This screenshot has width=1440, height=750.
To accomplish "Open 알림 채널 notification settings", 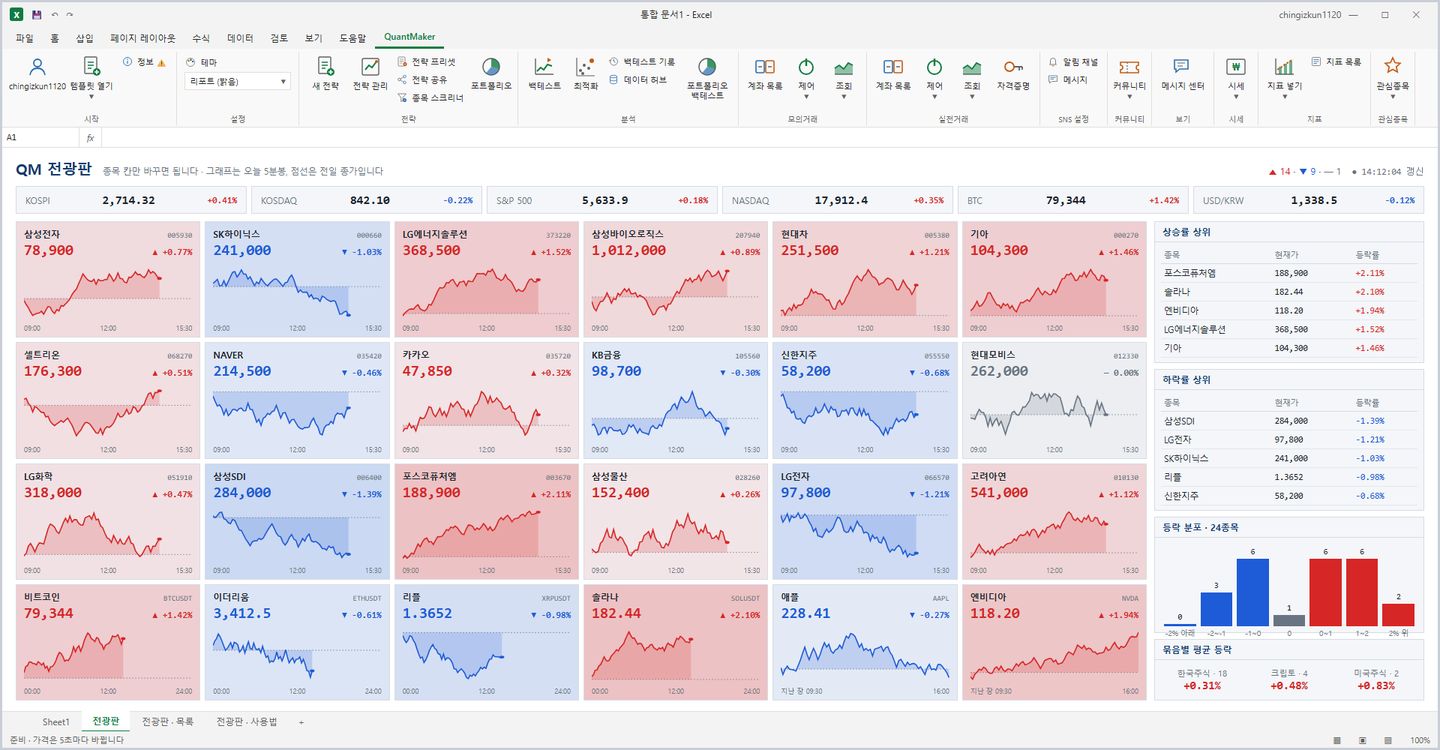I will [x=1073, y=62].
